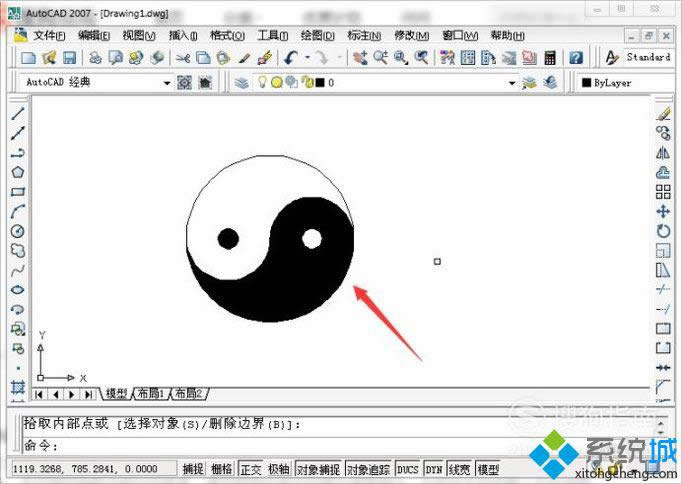
Task: Select the Polyline tool
Action: (x=17, y=153)
